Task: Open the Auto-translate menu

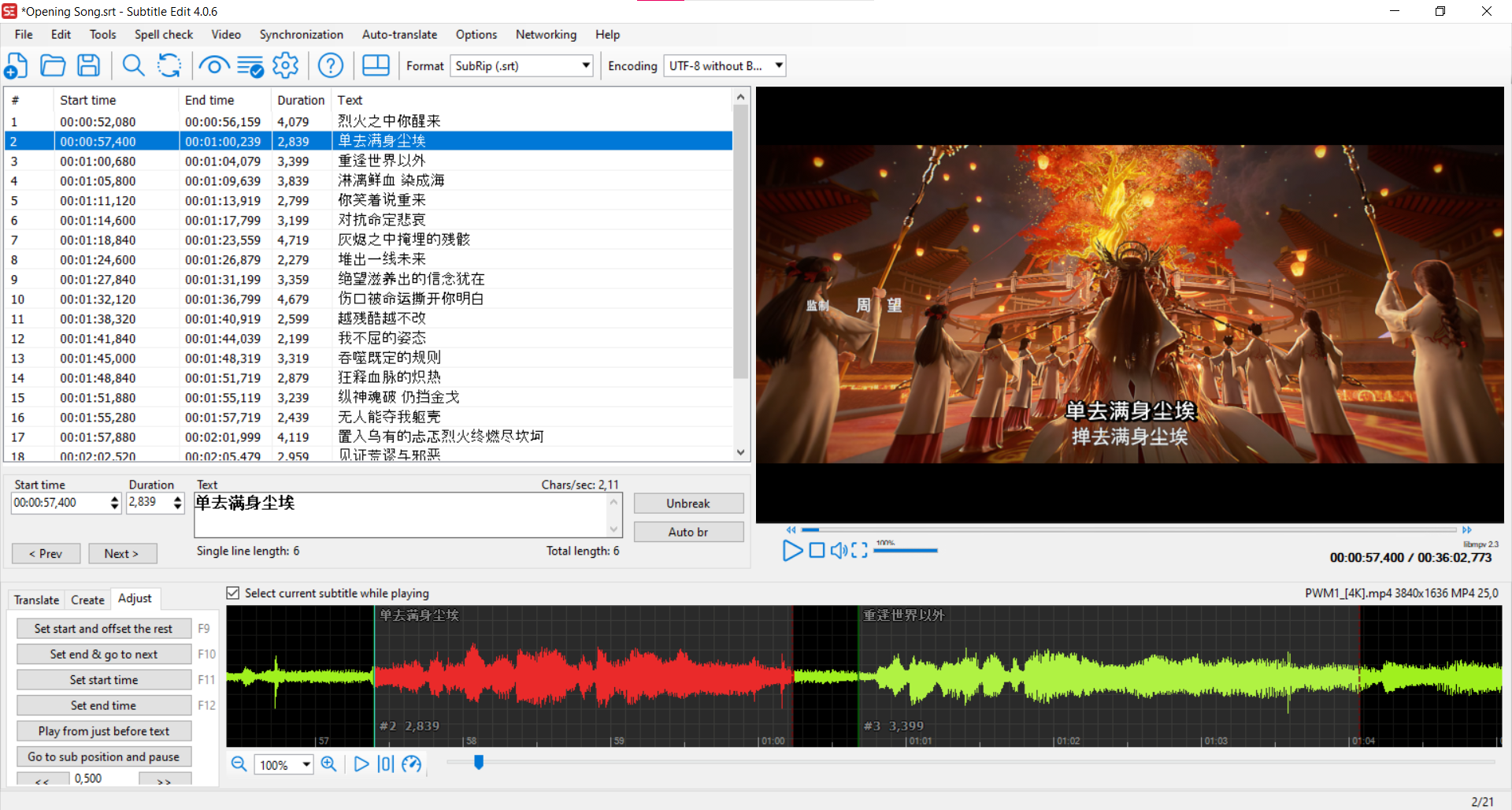Action: coord(399,35)
